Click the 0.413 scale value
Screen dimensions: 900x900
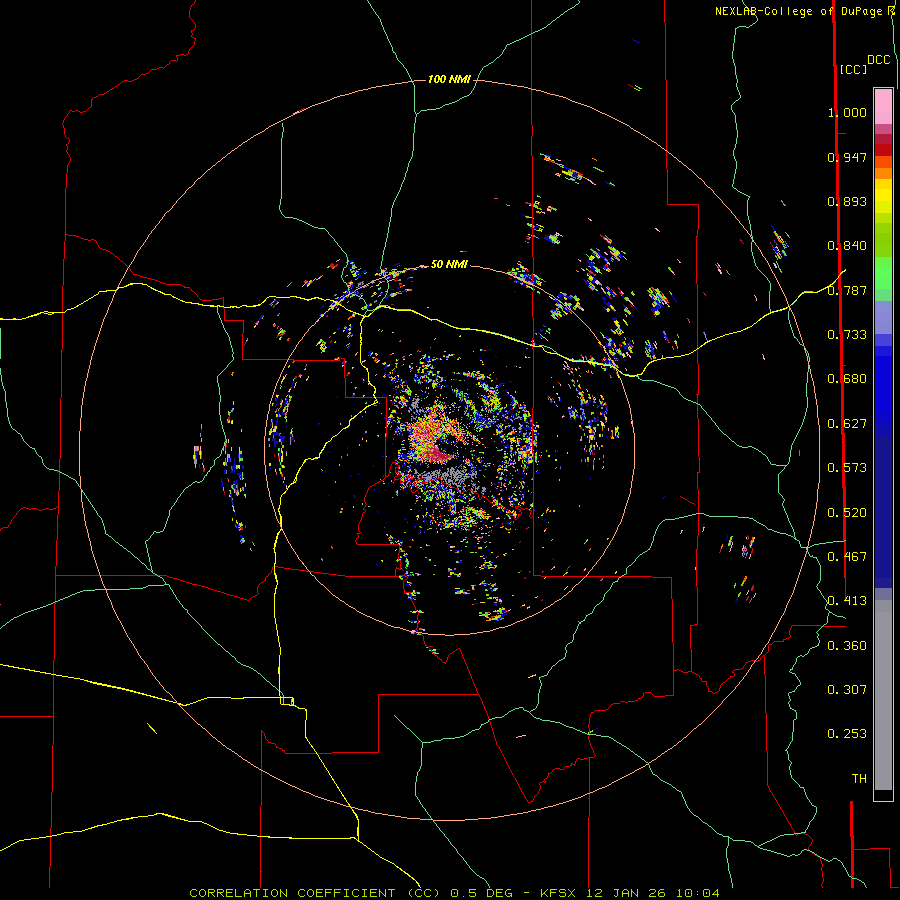point(847,601)
